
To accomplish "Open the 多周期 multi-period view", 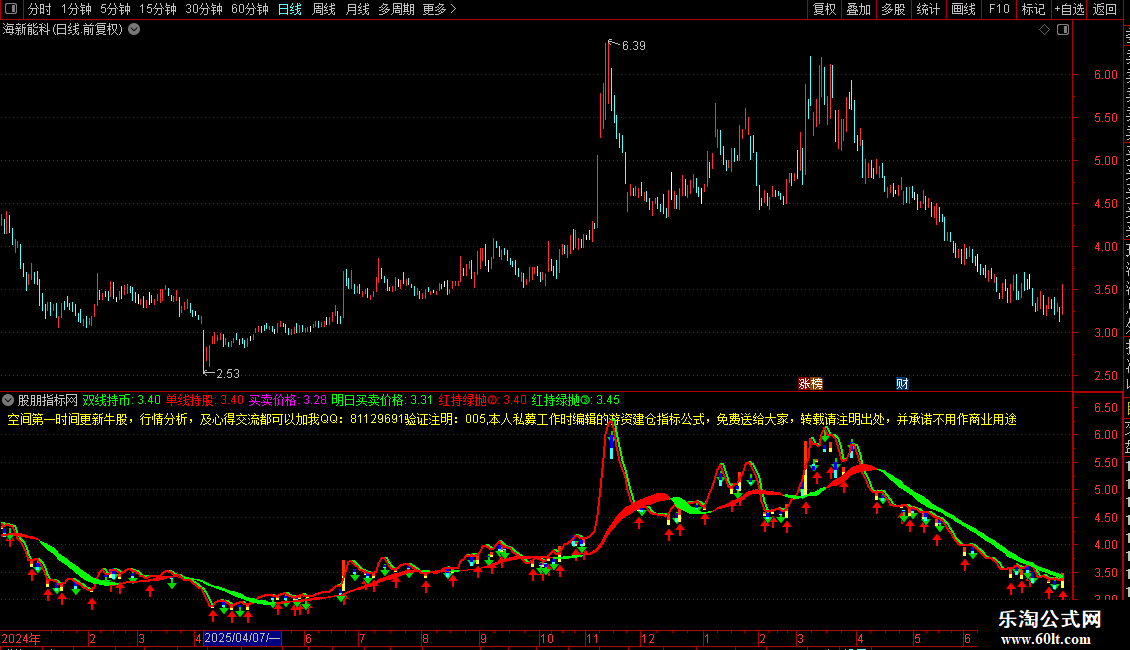I will [396, 9].
